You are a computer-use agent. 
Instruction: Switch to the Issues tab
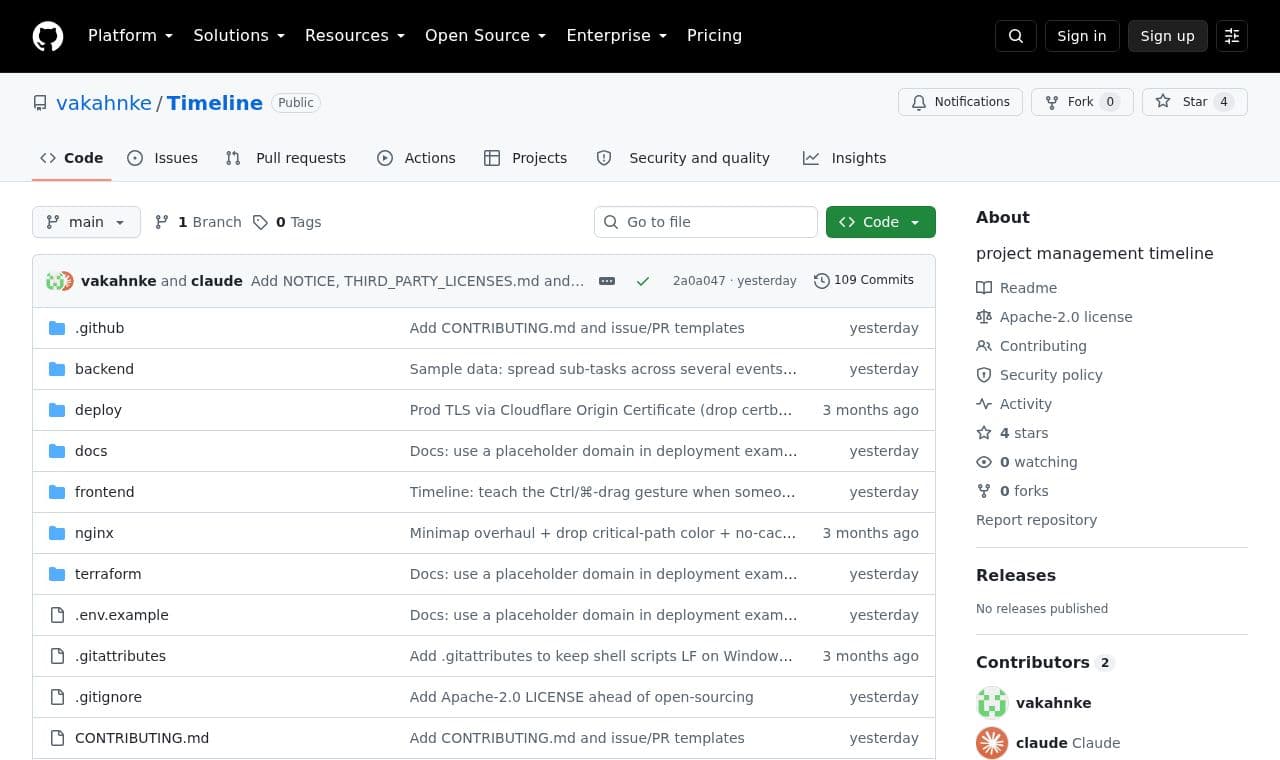(163, 158)
